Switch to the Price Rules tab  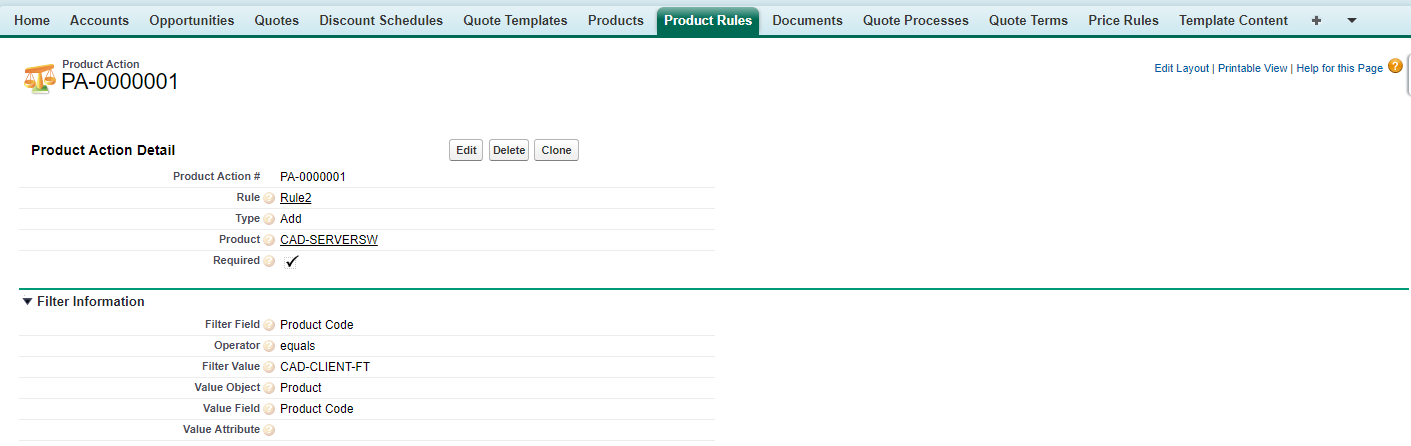(1123, 20)
